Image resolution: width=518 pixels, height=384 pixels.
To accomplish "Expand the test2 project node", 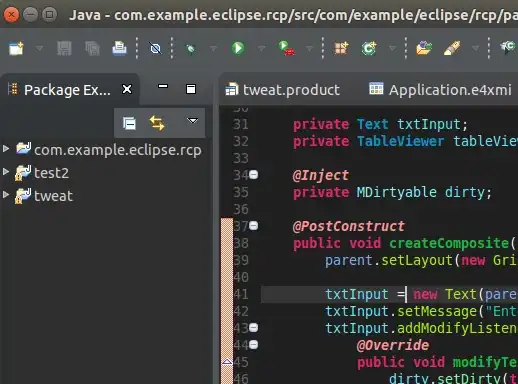I will pos(6,171).
